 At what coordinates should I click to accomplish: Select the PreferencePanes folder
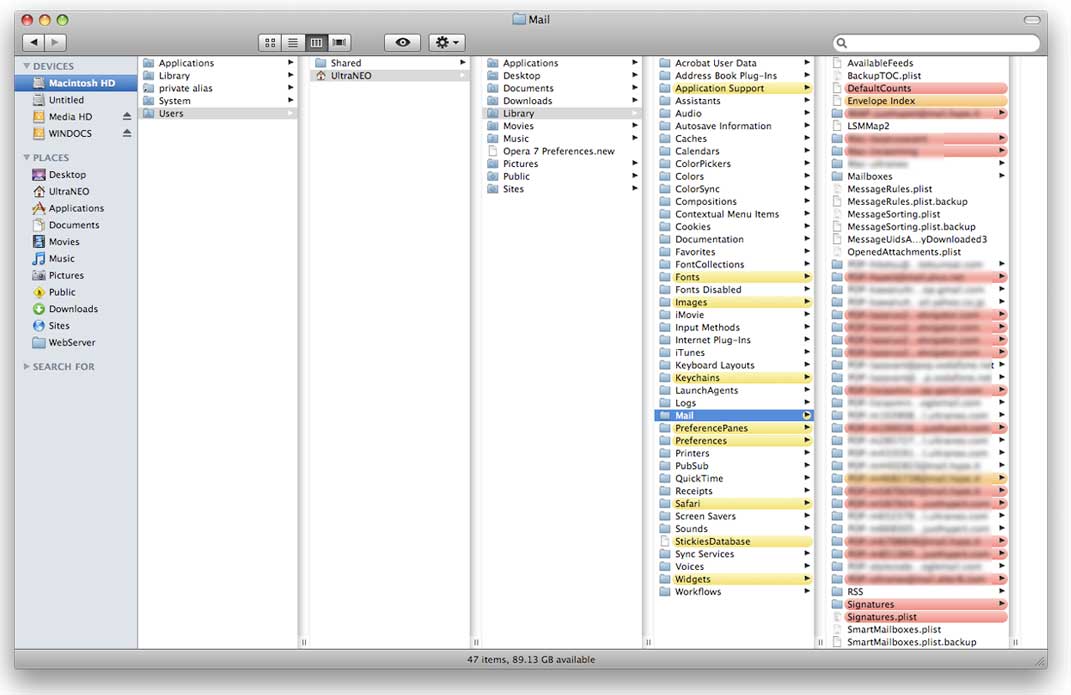(734, 428)
